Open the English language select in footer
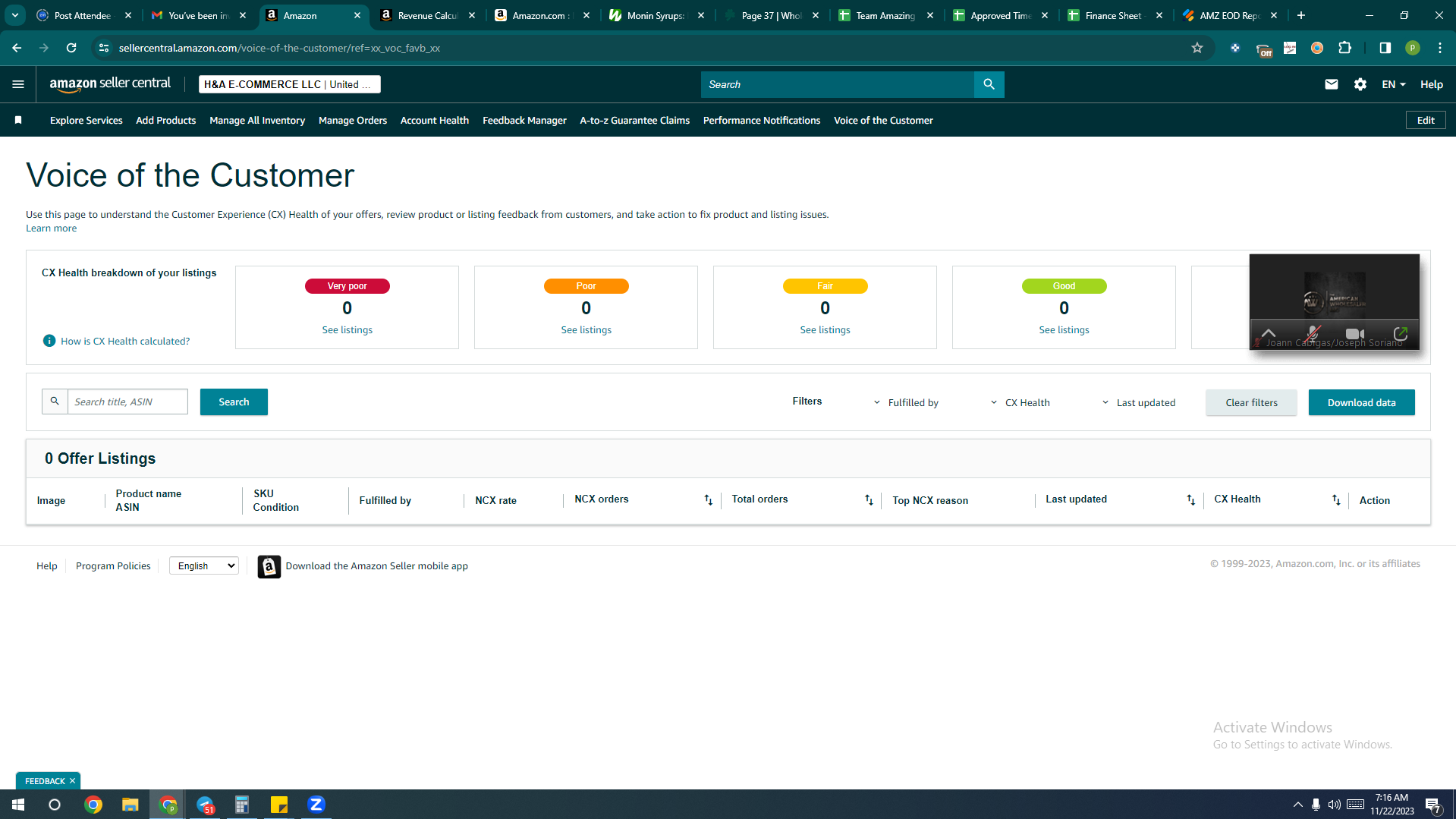Screen dimensions: 1456x819 [204, 565]
